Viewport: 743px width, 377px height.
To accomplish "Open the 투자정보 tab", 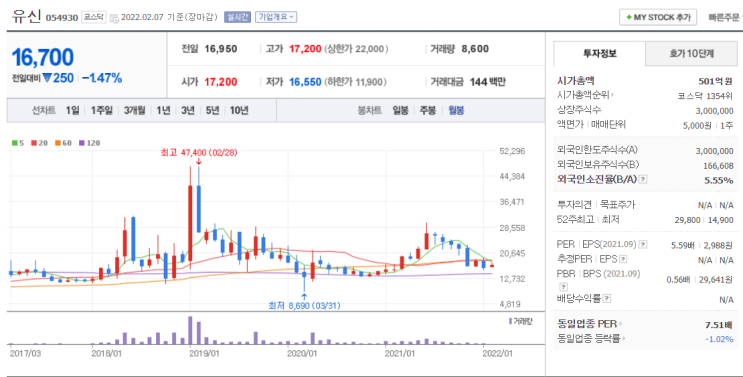I will [599, 54].
